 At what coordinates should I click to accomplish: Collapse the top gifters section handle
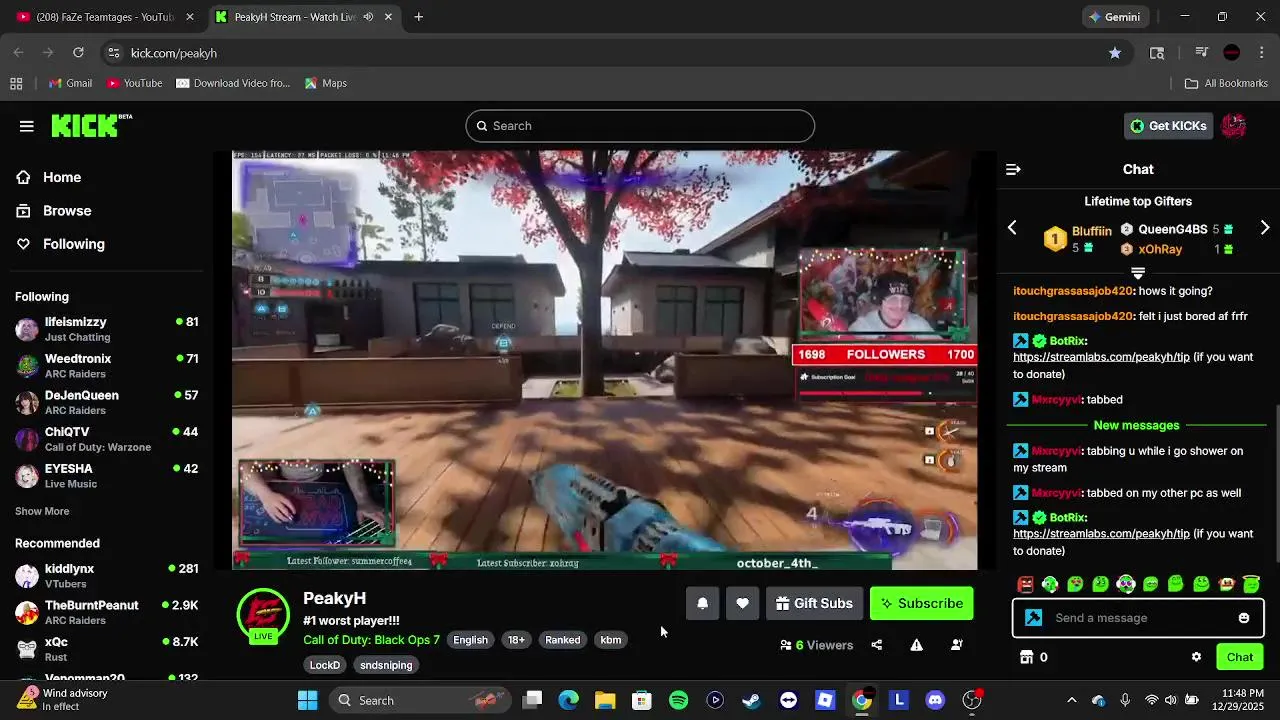(x=1138, y=272)
